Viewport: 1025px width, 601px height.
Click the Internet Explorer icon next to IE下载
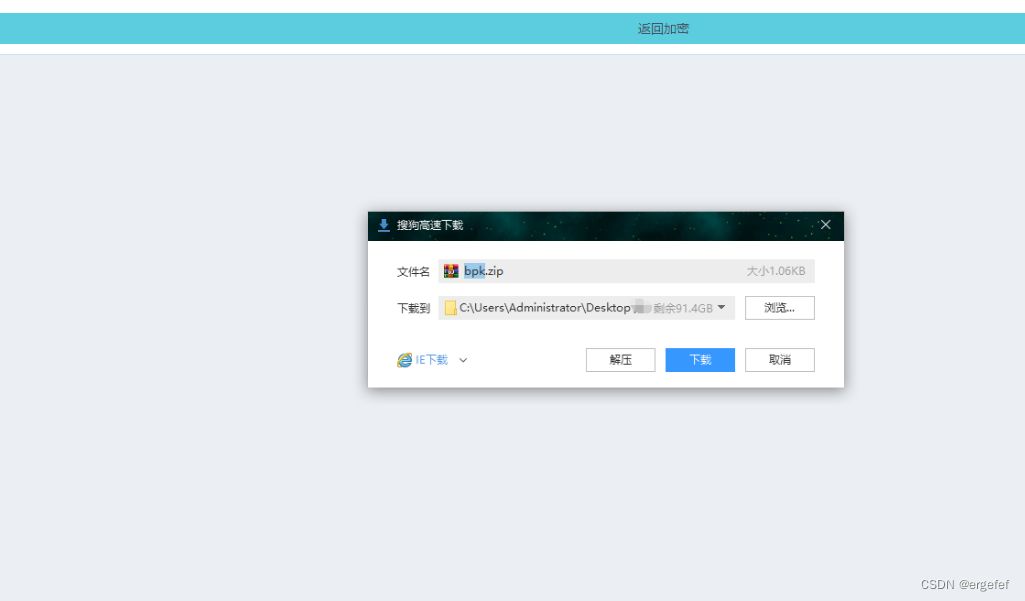coord(403,359)
